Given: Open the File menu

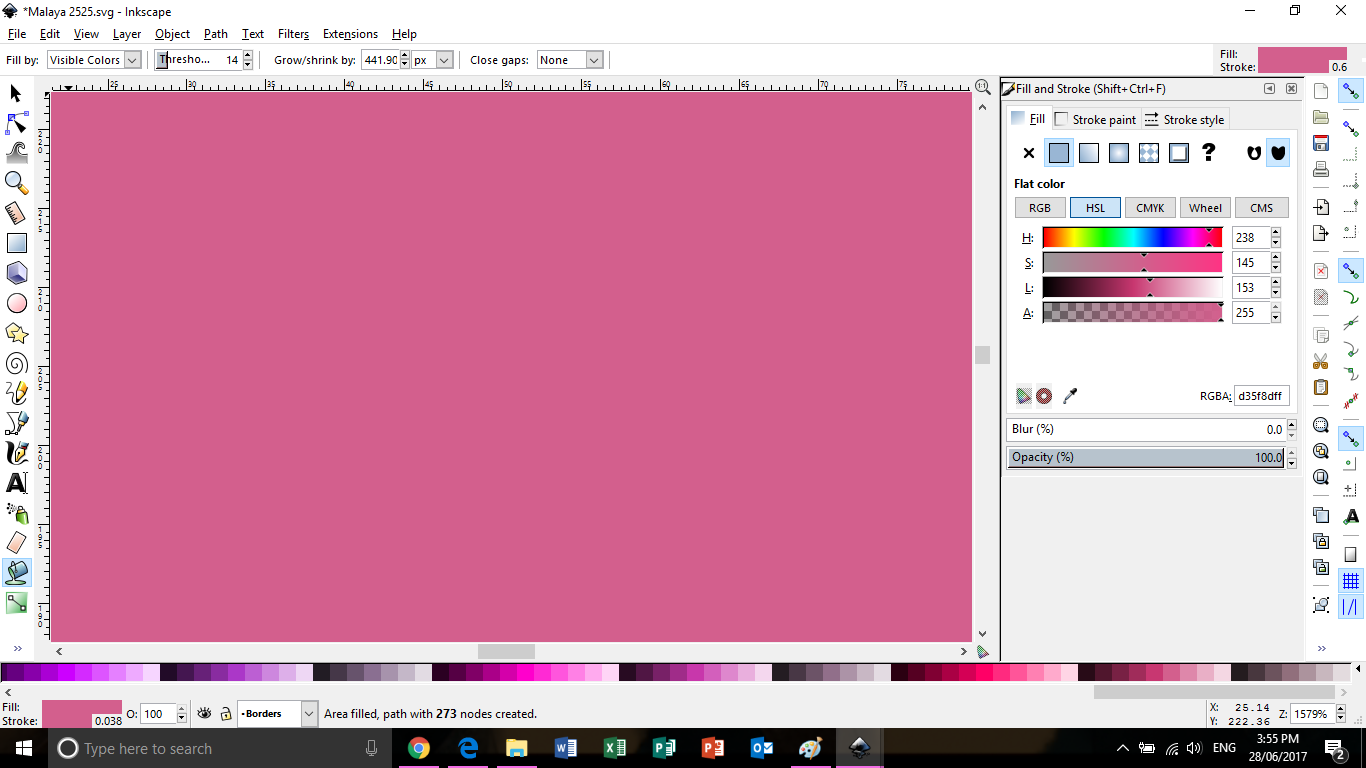Looking at the screenshot, I should (16, 34).
